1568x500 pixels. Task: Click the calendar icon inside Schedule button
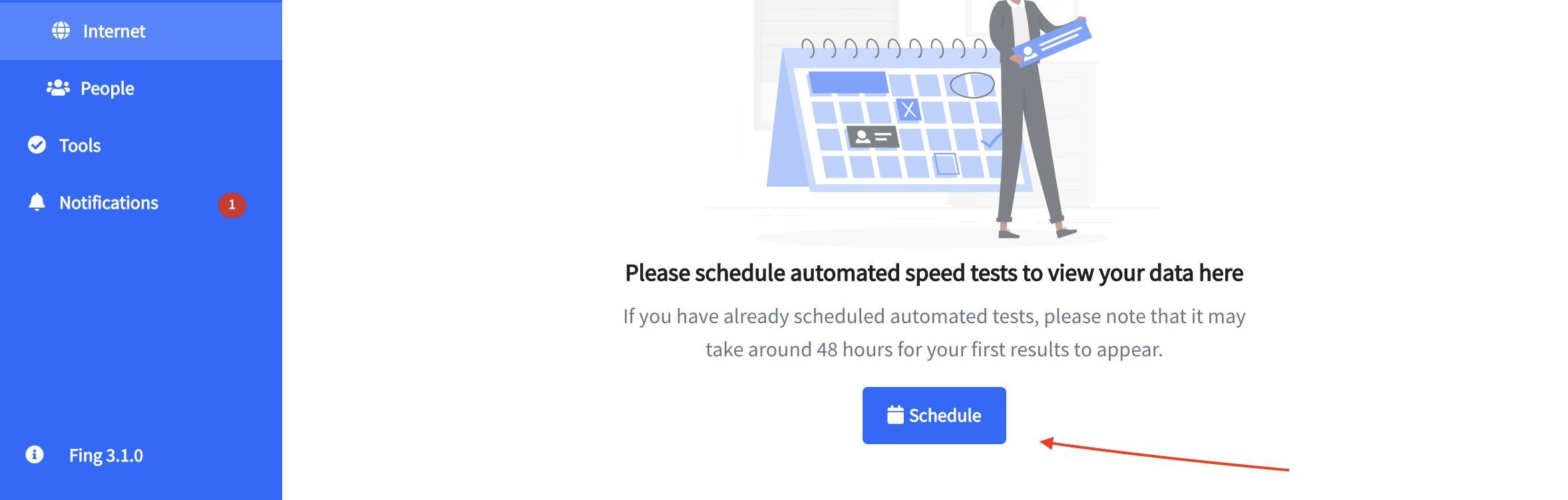click(895, 415)
